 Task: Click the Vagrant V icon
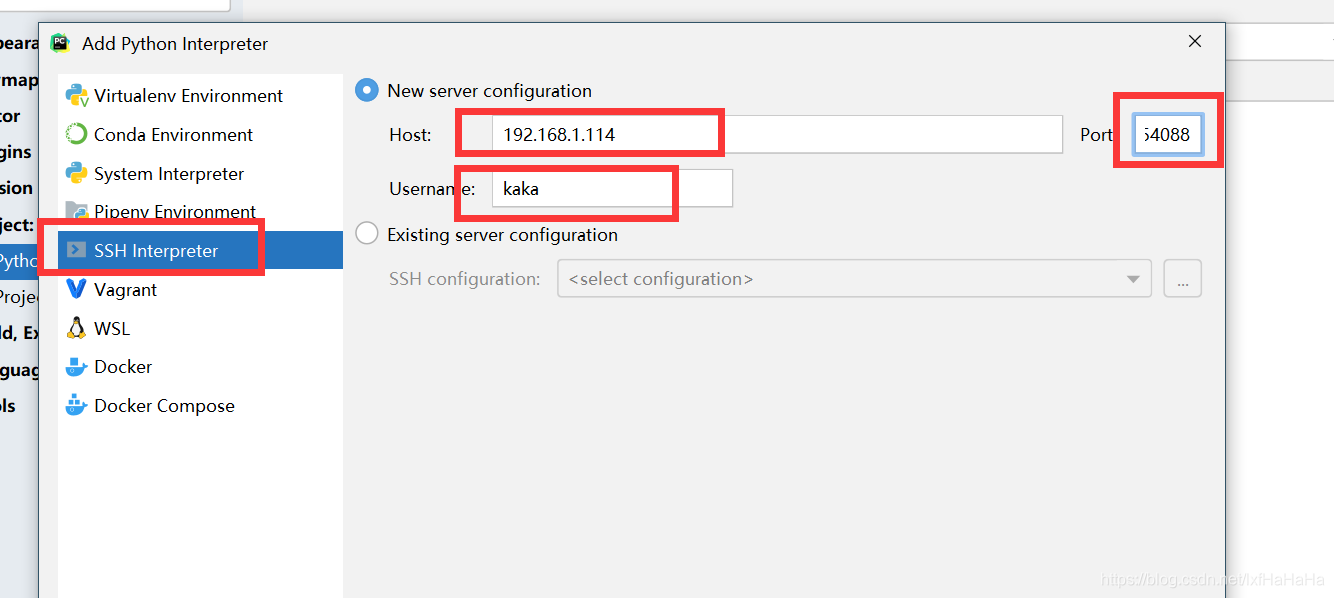pyautogui.click(x=76, y=289)
